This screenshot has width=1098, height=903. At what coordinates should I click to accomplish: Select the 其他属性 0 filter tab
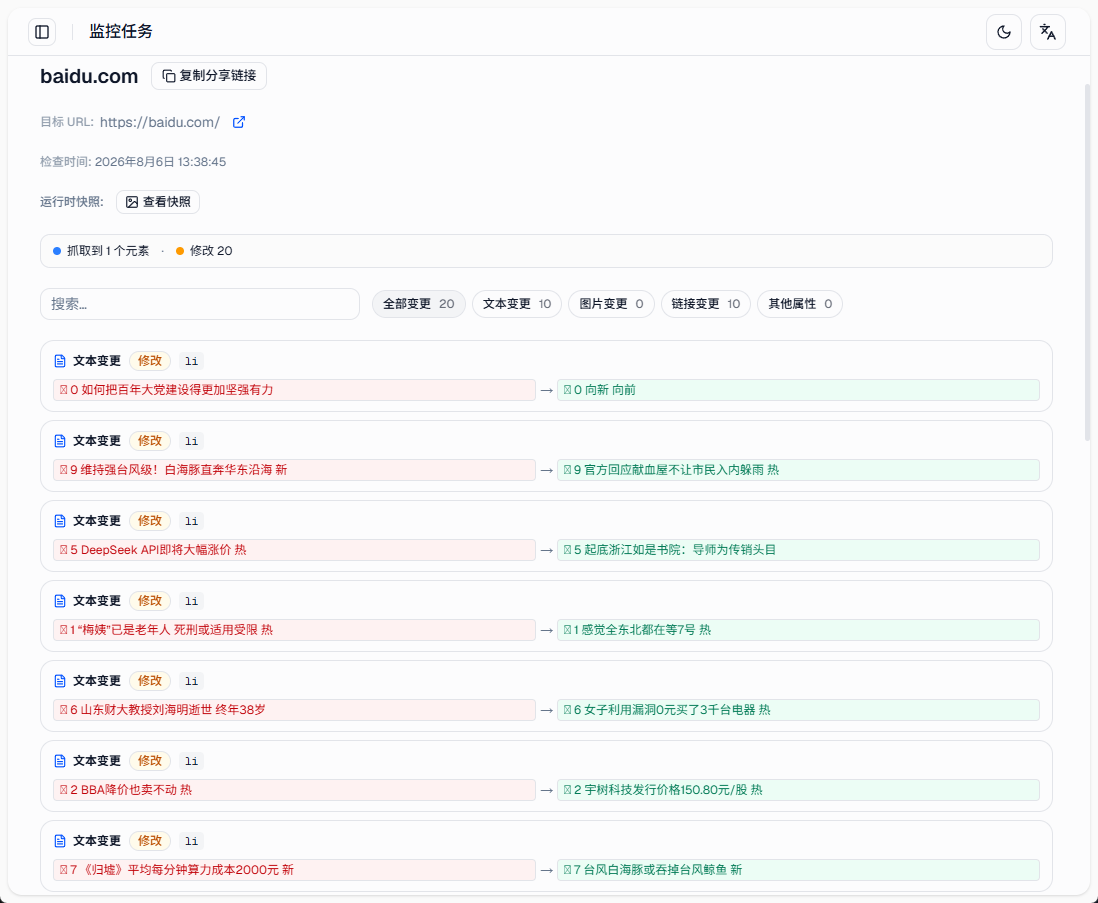click(x=800, y=304)
